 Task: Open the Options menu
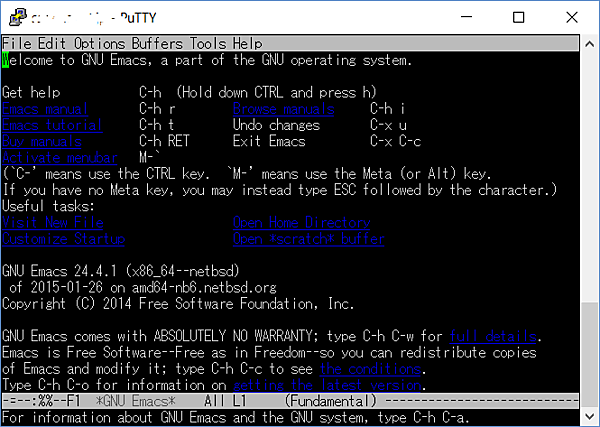point(99,44)
